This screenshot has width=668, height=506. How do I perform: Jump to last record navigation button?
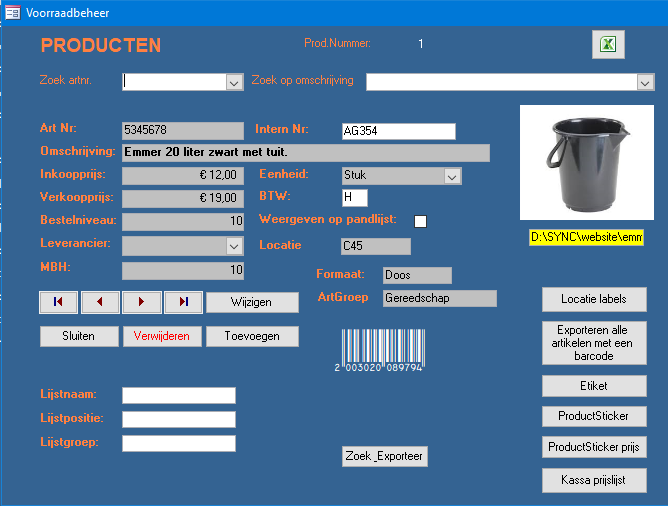[183, 302]
